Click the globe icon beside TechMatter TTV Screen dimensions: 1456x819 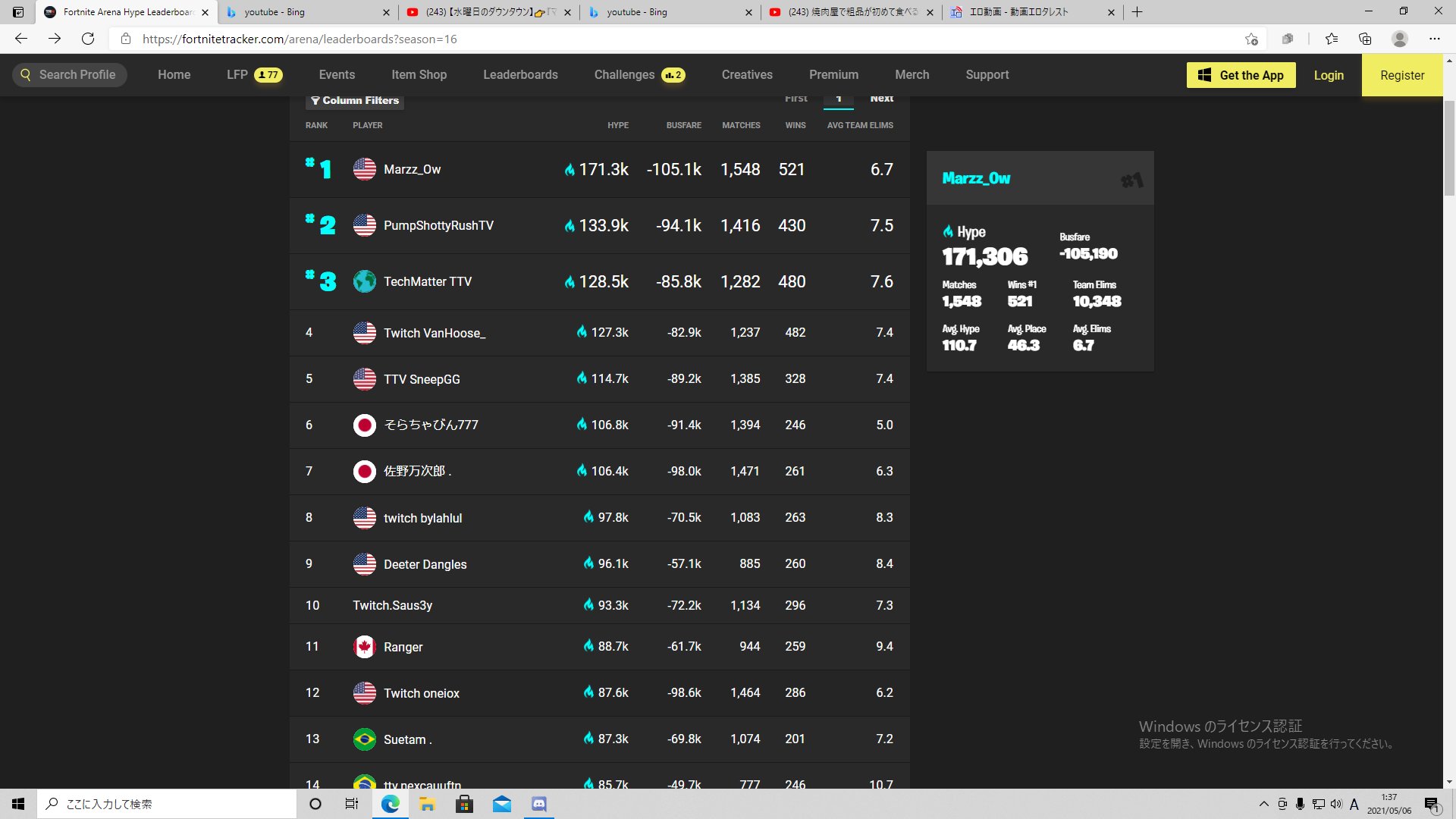365,281
